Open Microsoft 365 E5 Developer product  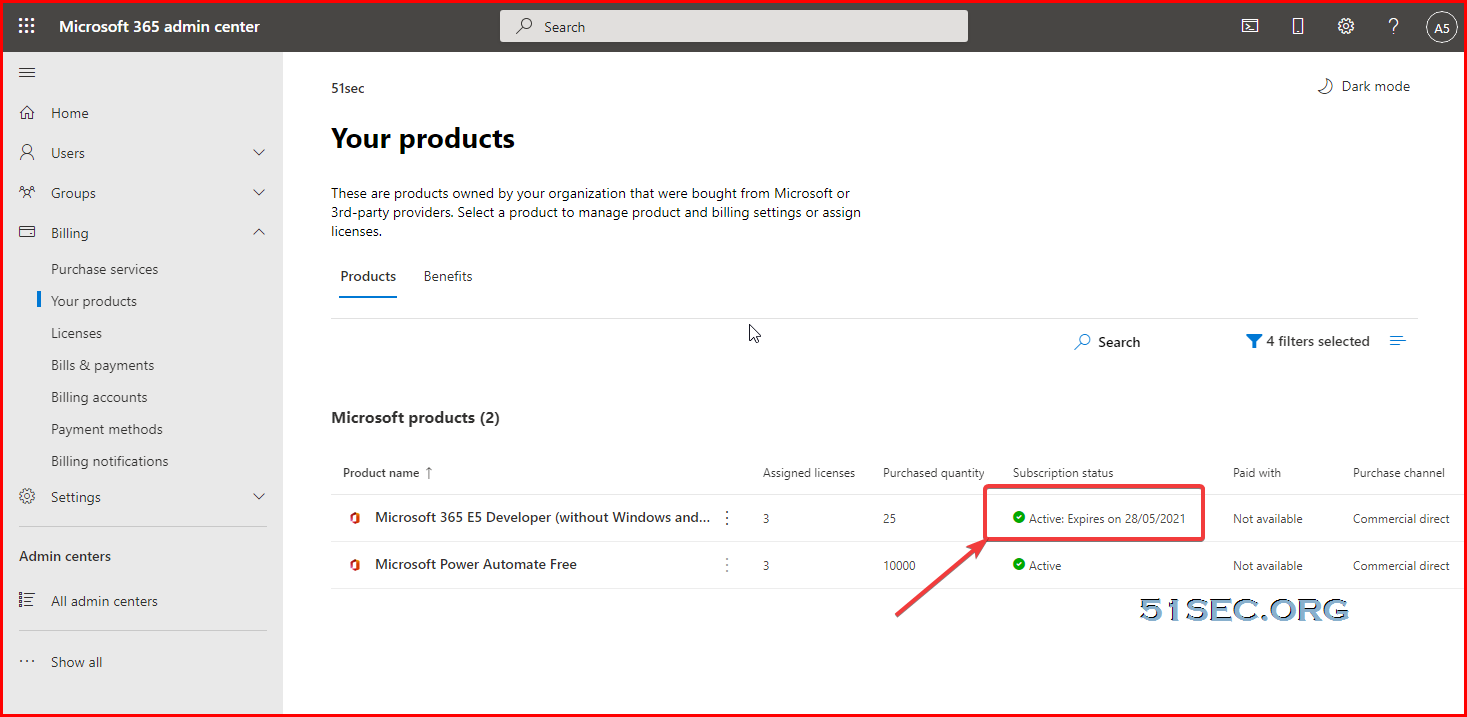(x=543, y=517)
